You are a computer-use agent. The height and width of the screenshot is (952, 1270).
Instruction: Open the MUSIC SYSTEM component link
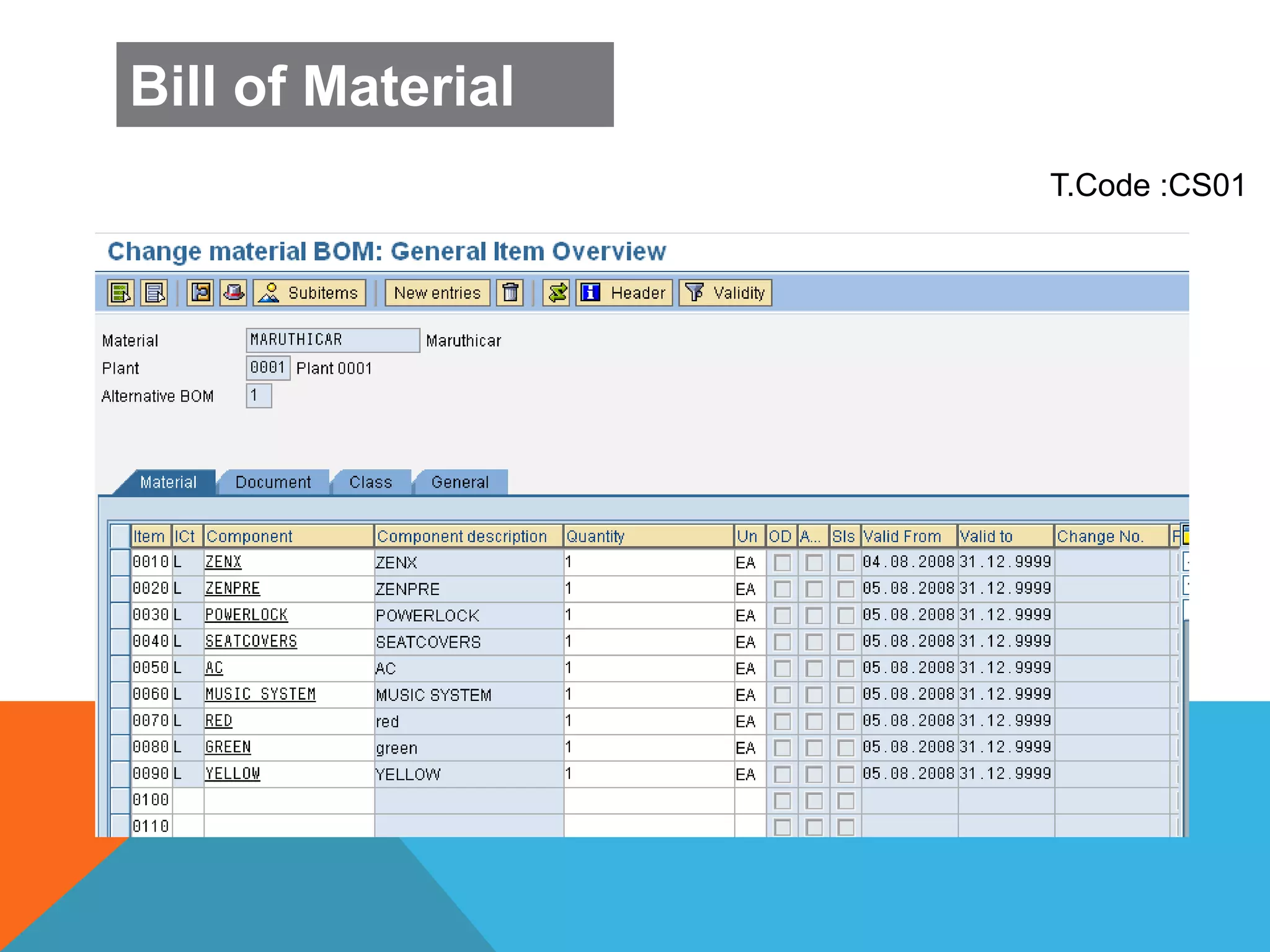point(260,694)
